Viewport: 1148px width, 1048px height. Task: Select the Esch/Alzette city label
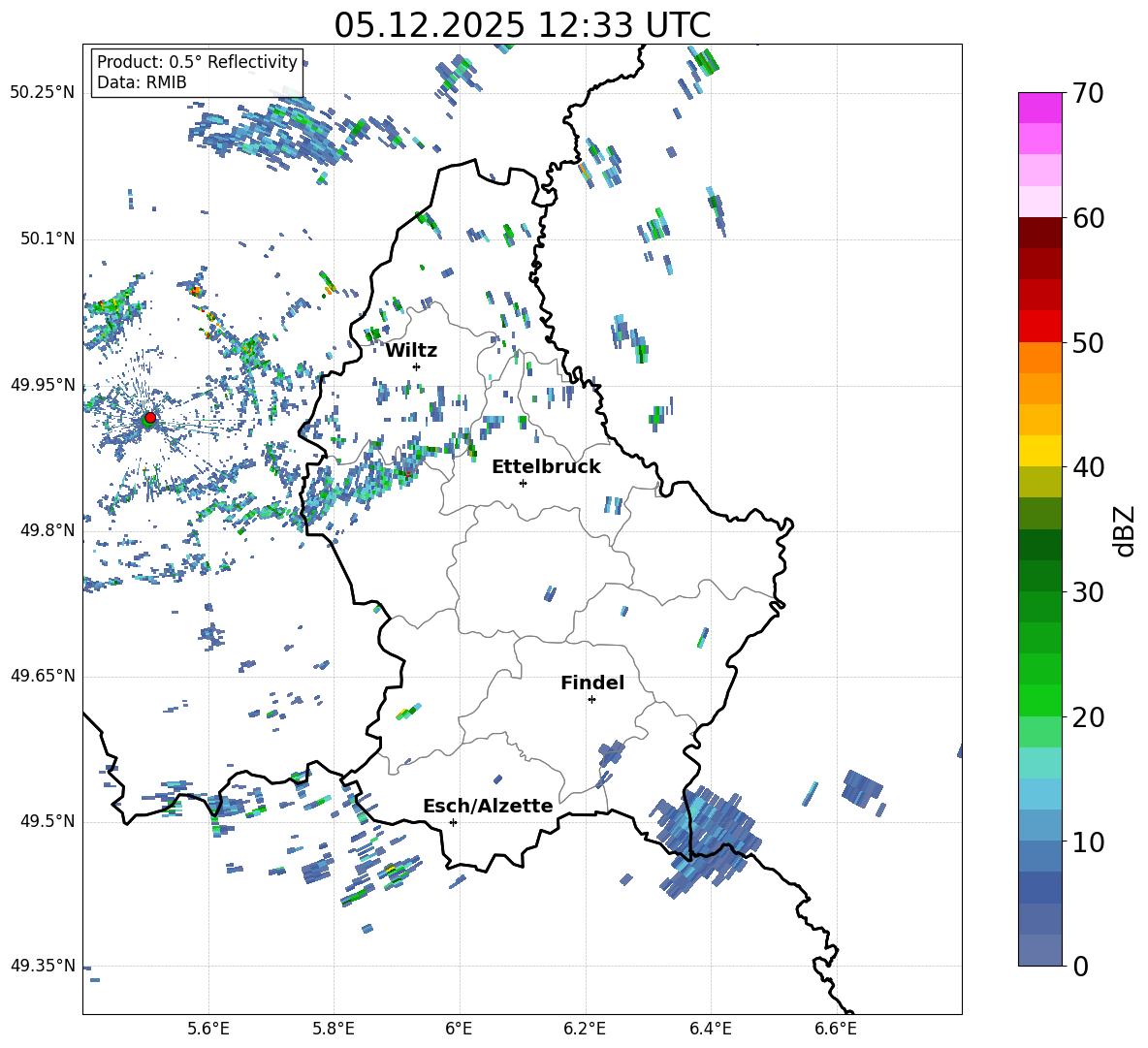[488, 806]
